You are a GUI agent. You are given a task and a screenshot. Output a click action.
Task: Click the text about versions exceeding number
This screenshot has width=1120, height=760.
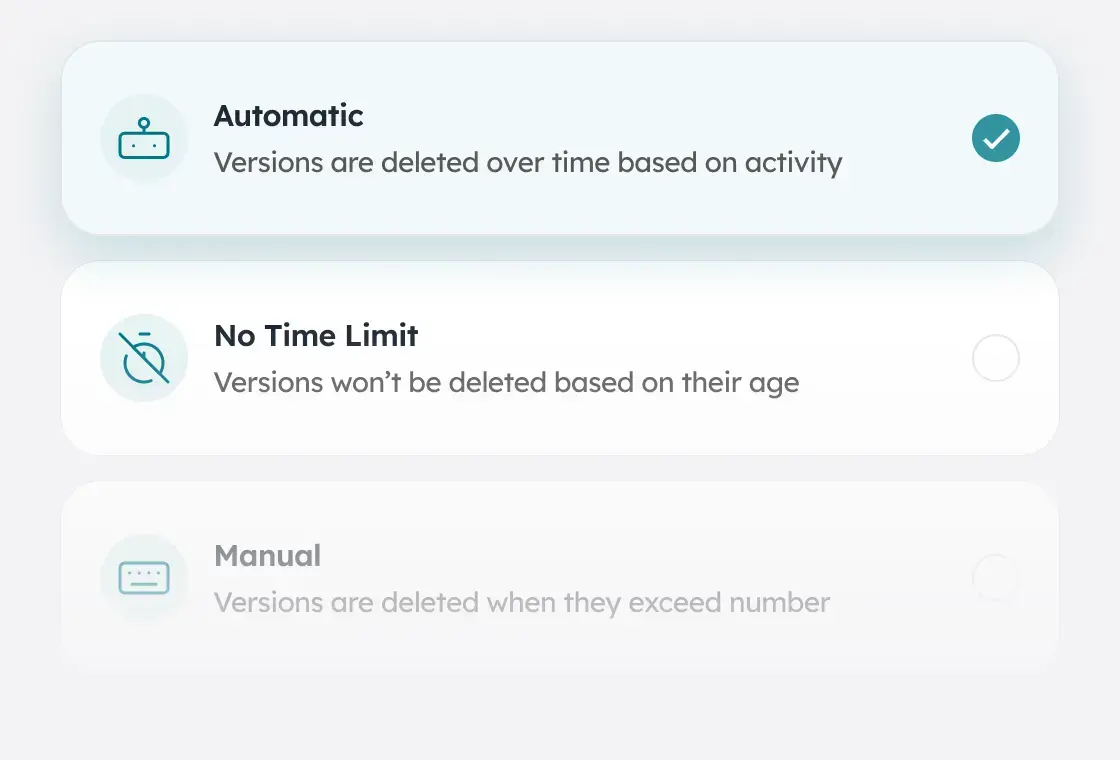(x=521, y=602)
